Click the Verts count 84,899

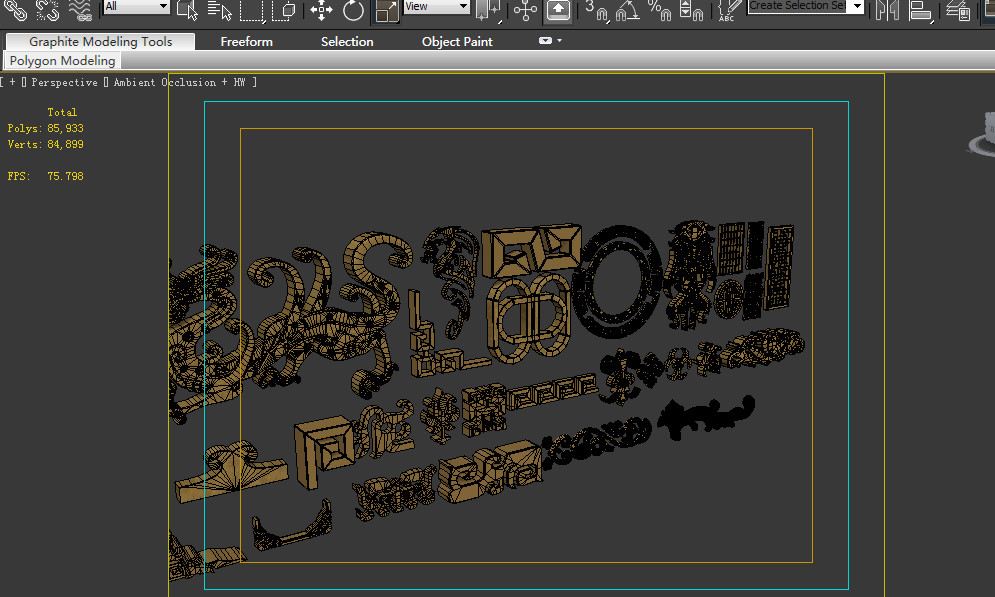(65, 144)
